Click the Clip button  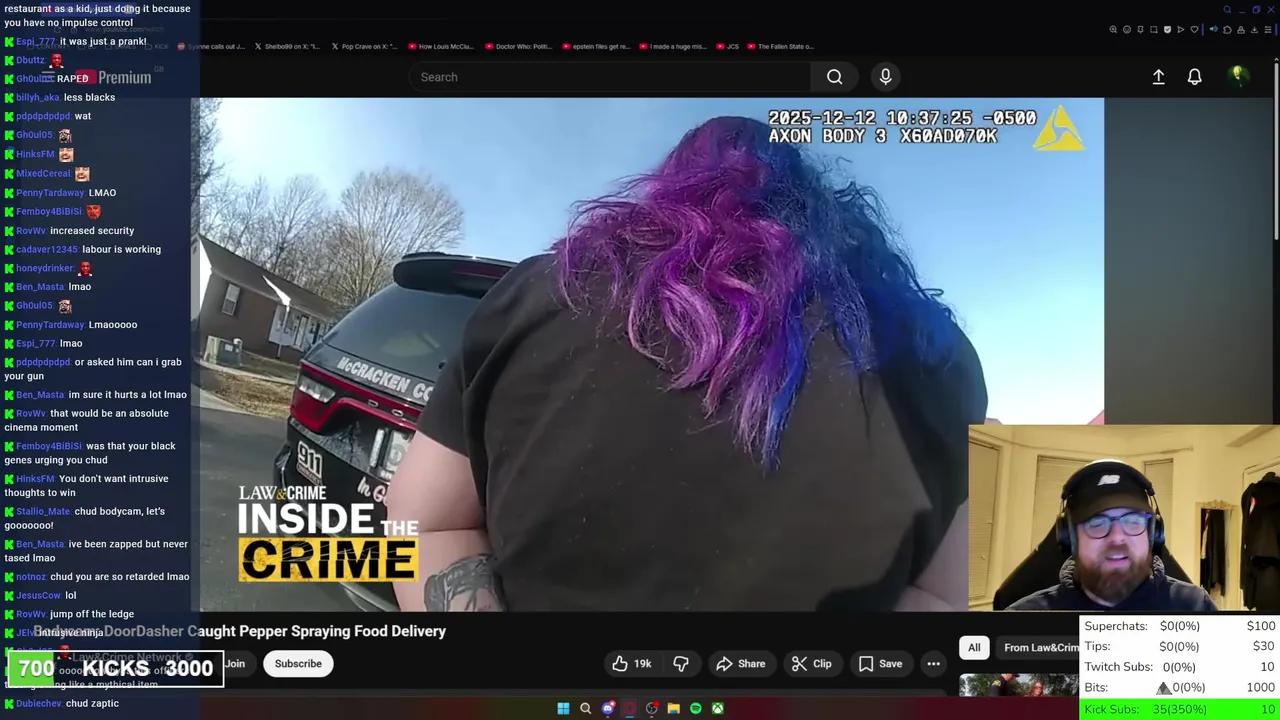[x=811, y=664]
